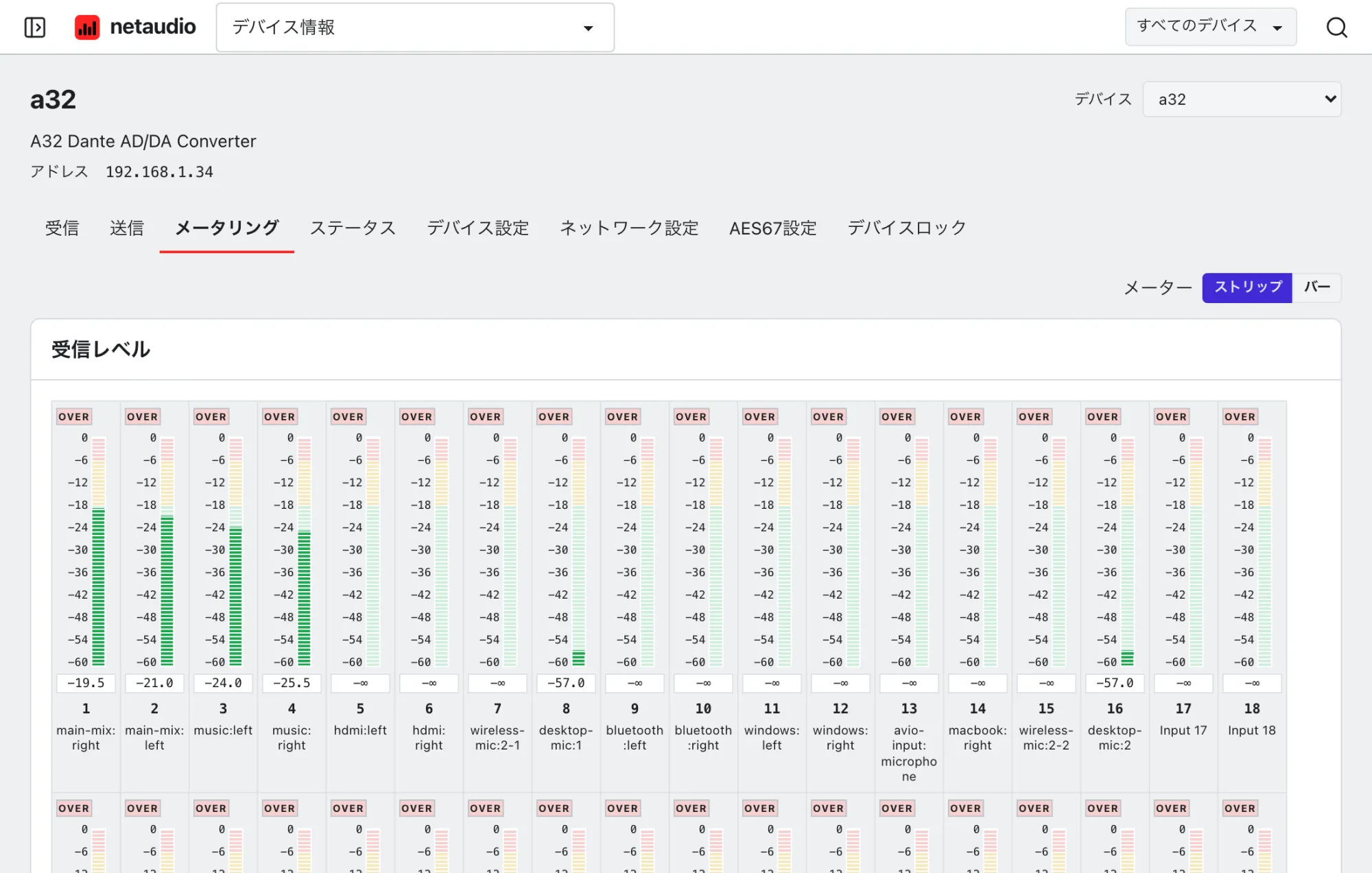Click the hdmi:left channel label
The image size is (1372, 873).
(360, 730)
